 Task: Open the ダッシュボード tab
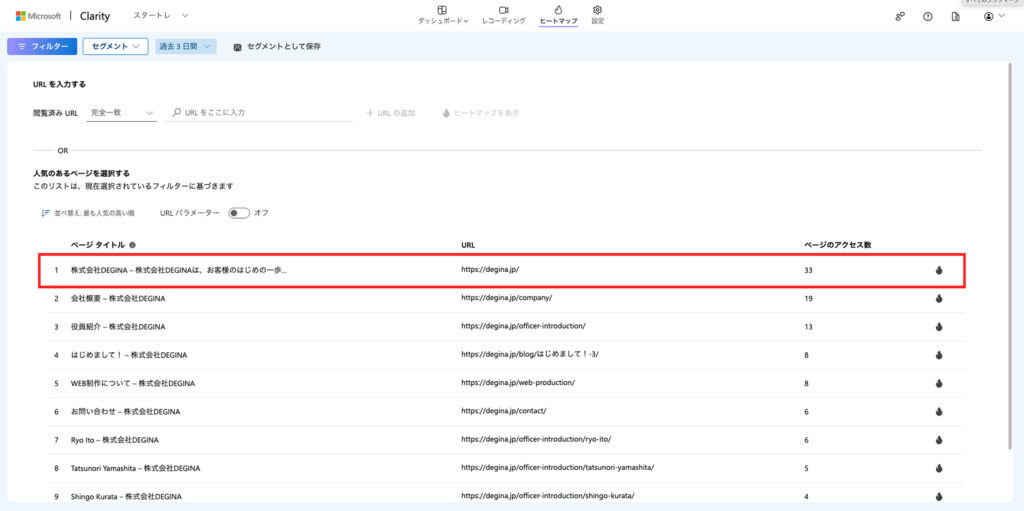tap(442, 15)
